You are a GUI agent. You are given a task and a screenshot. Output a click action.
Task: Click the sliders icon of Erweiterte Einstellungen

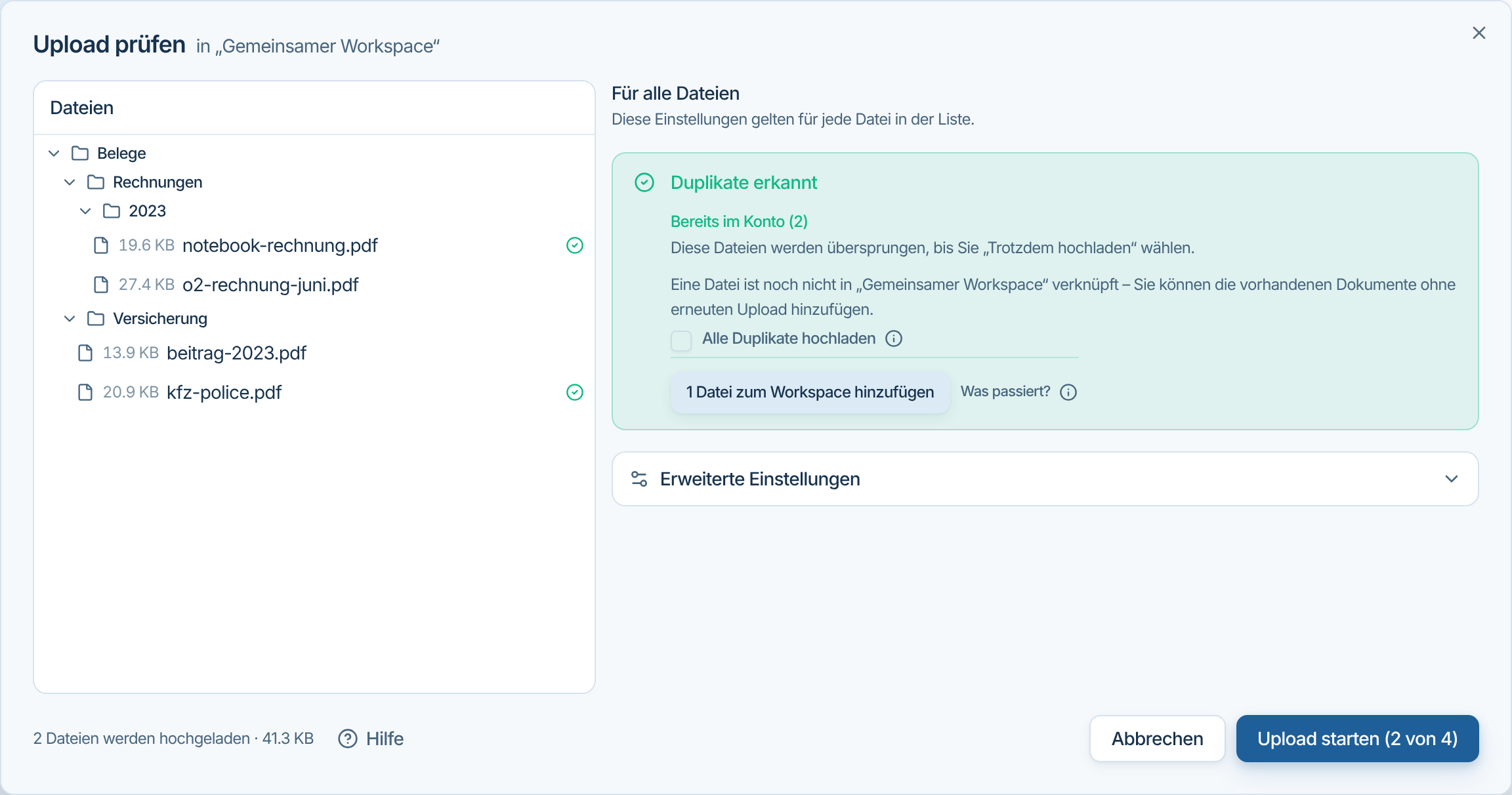click(x=639, y=479)
